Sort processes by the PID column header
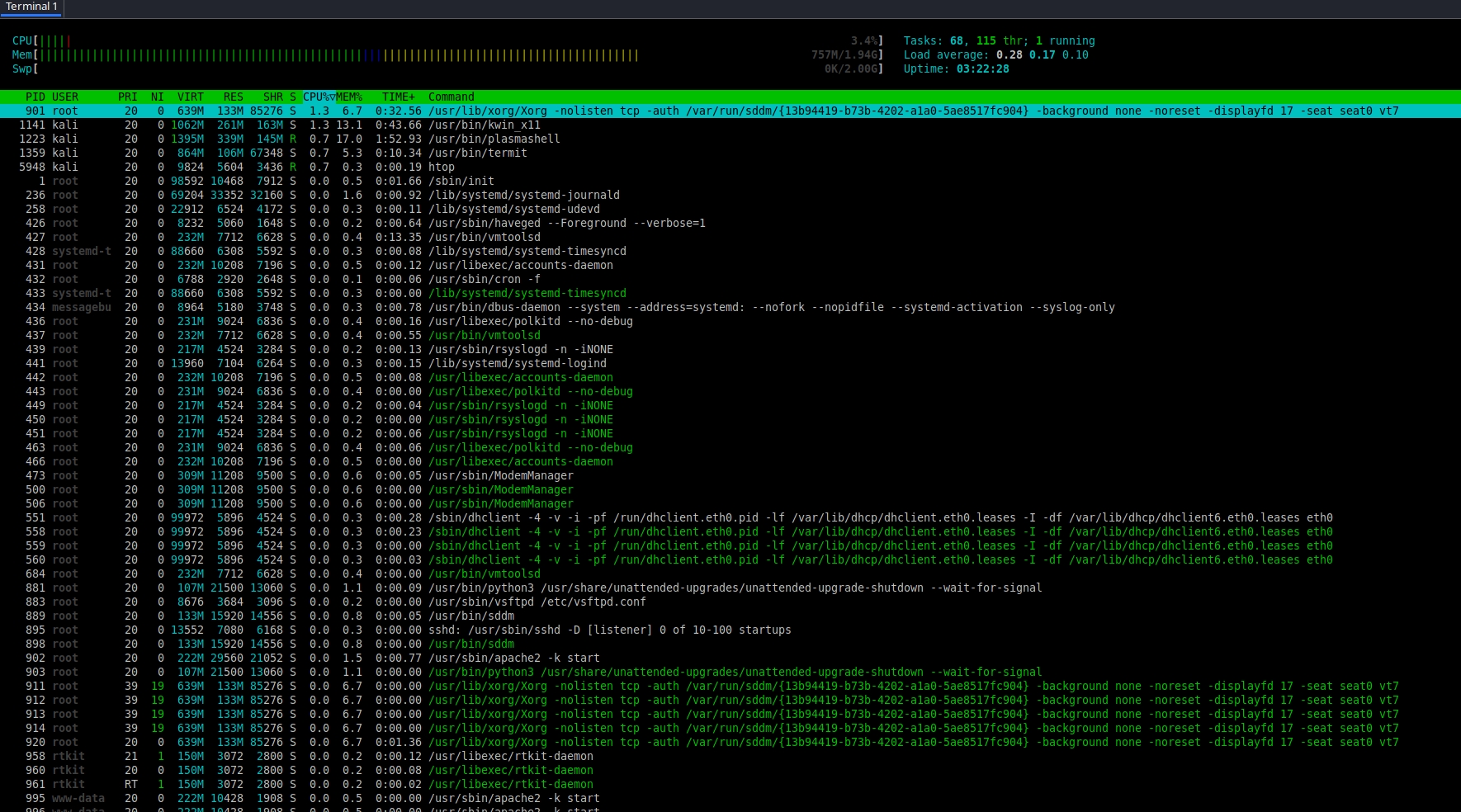 point(35,97)
